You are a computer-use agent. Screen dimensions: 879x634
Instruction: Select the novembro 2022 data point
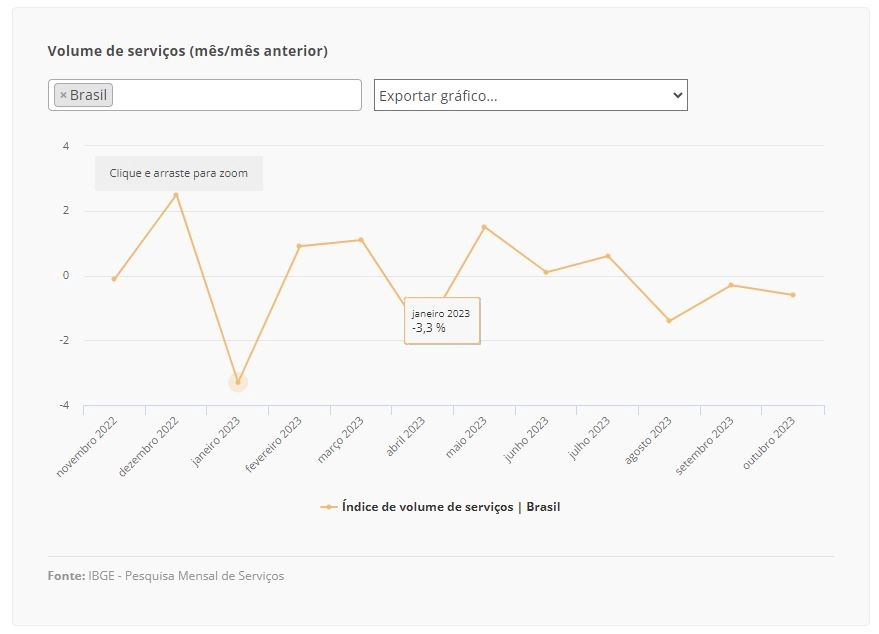point(114,279)
